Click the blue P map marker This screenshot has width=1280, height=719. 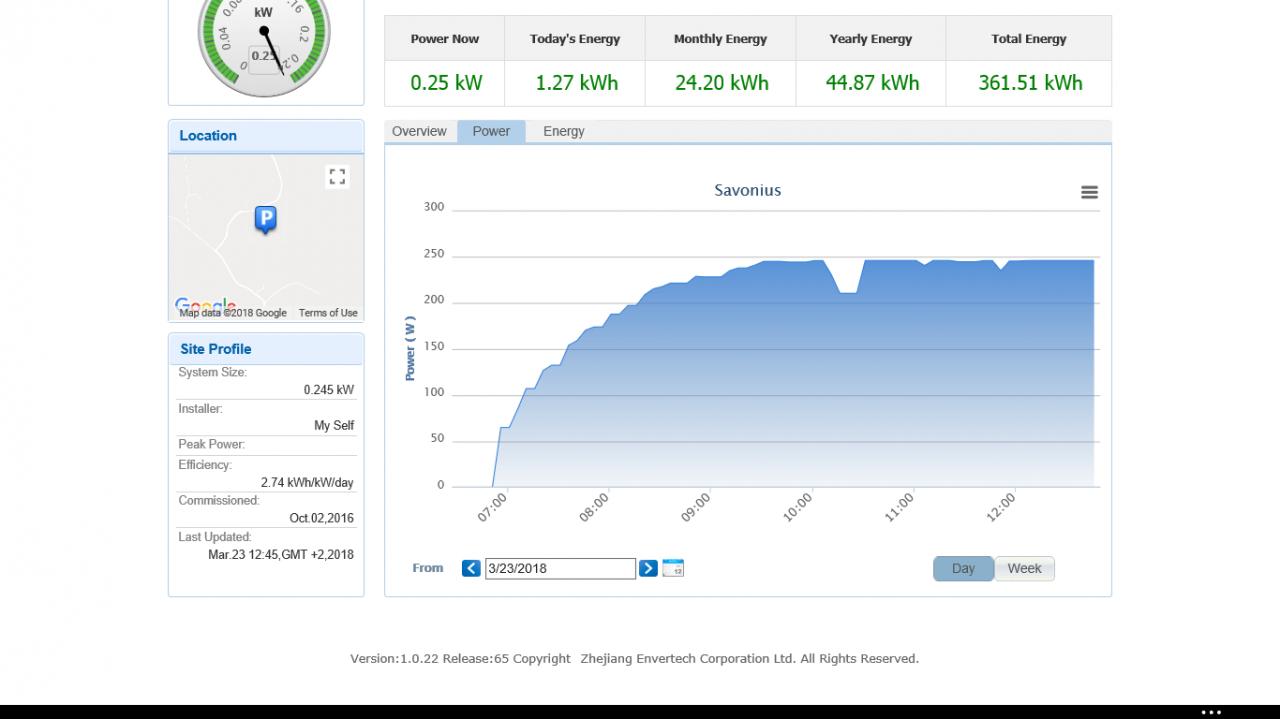click(265, 219)
